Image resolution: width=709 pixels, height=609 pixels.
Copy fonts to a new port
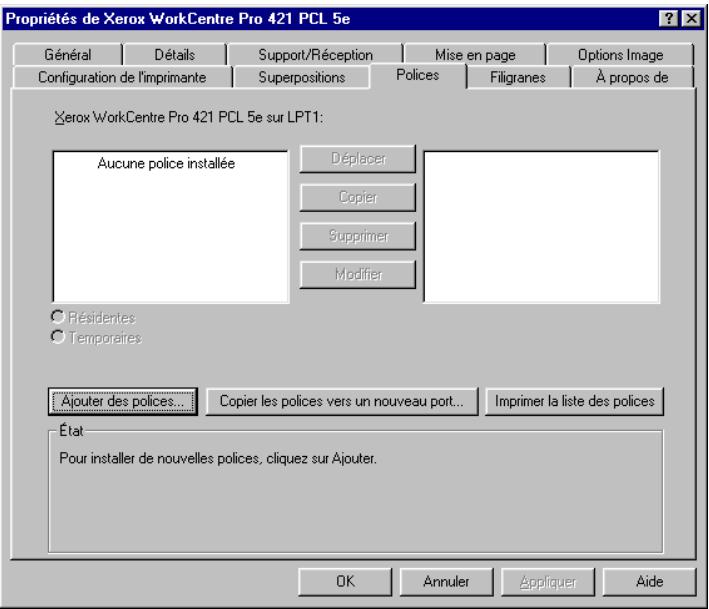[x=342, y=401]
